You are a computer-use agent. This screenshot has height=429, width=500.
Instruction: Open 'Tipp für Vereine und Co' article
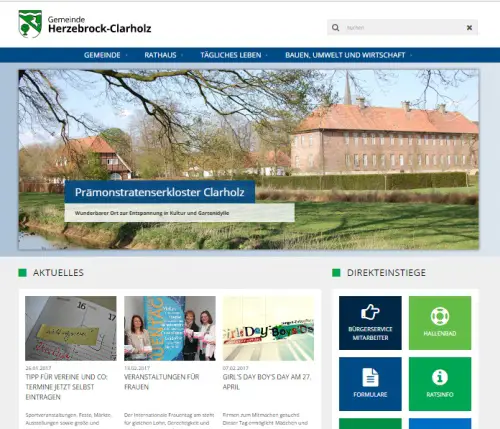point(66,387)
